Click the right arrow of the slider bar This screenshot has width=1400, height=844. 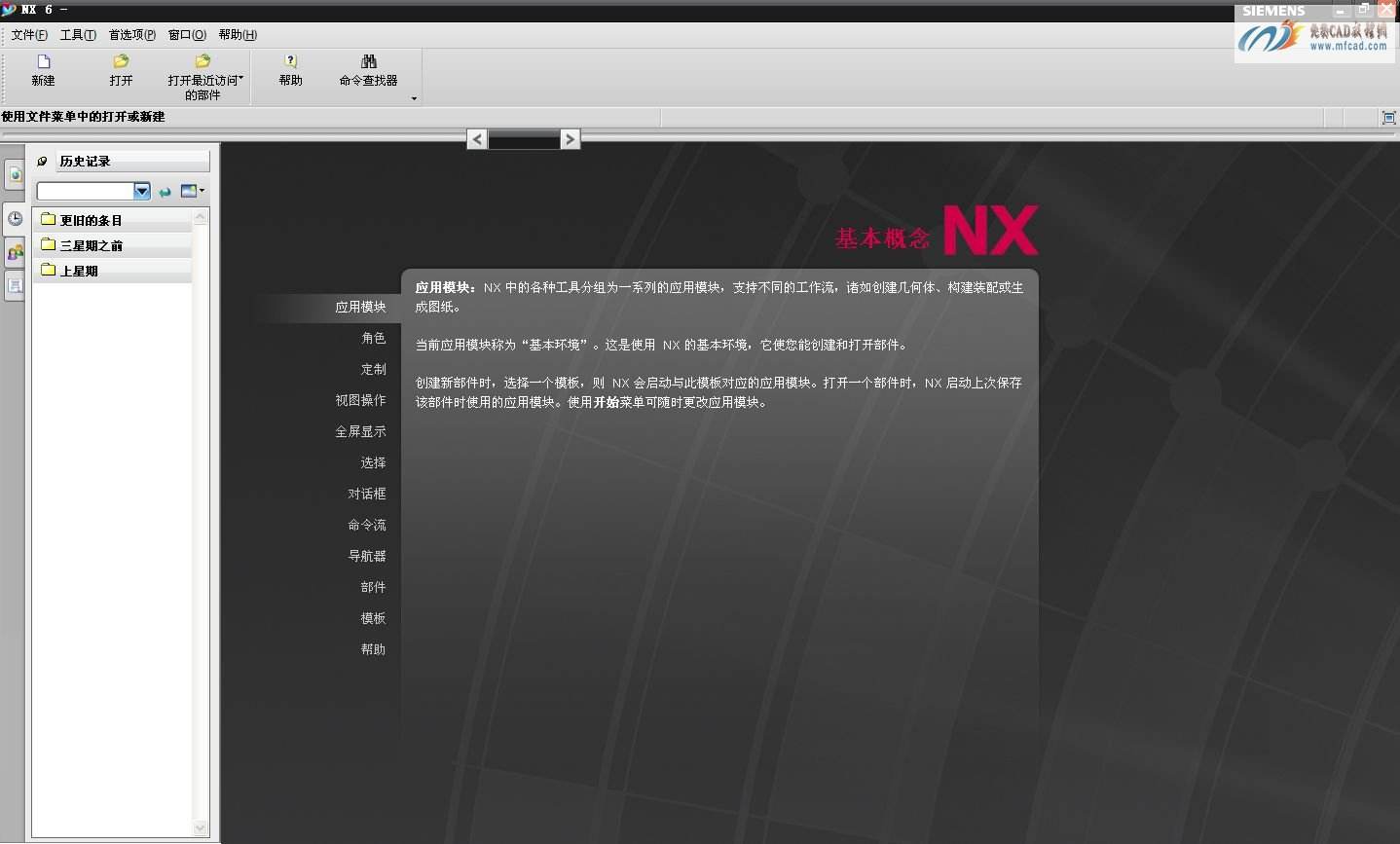(x=571, y=139)
